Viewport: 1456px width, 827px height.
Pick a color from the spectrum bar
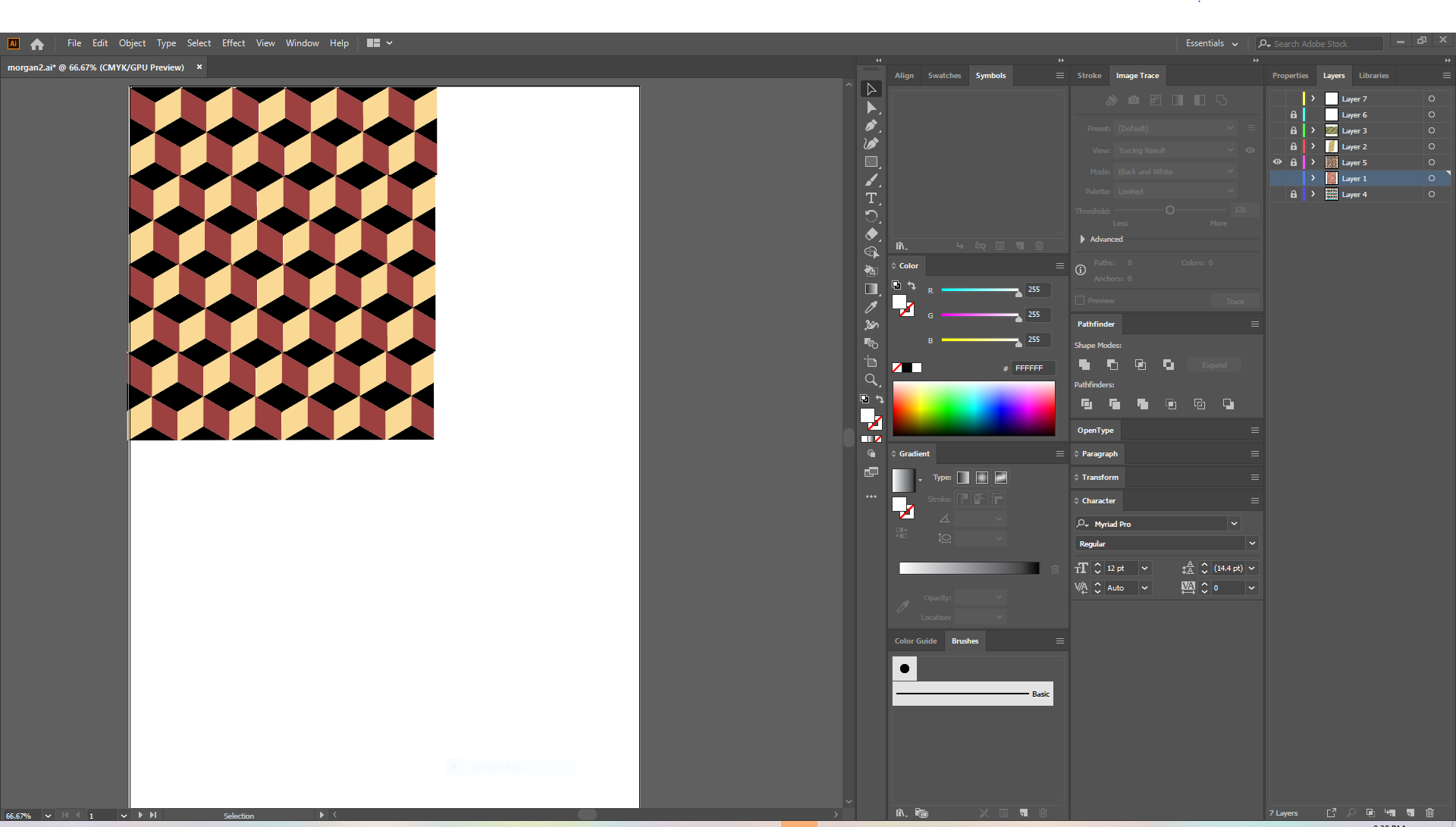tap(974, 408)
